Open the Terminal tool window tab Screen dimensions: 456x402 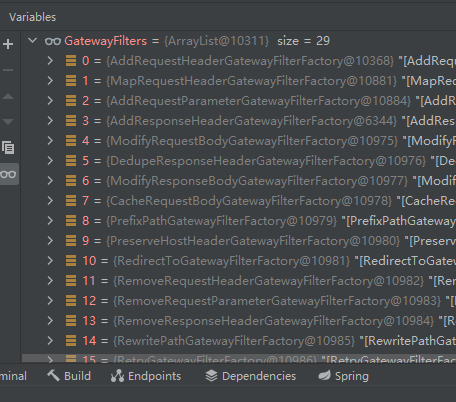click(x=13, y=376)
